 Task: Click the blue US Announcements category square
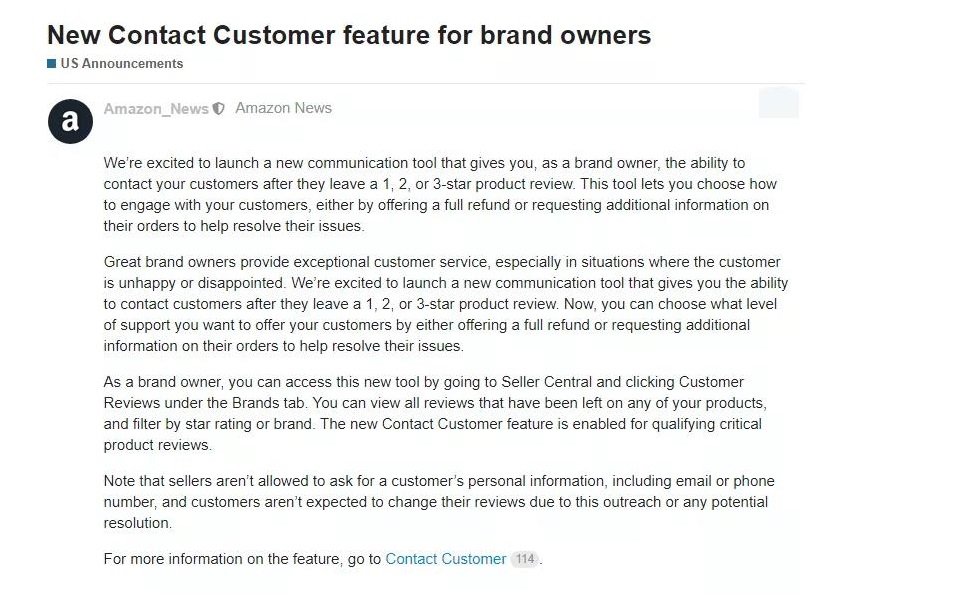tap(51, 64)
